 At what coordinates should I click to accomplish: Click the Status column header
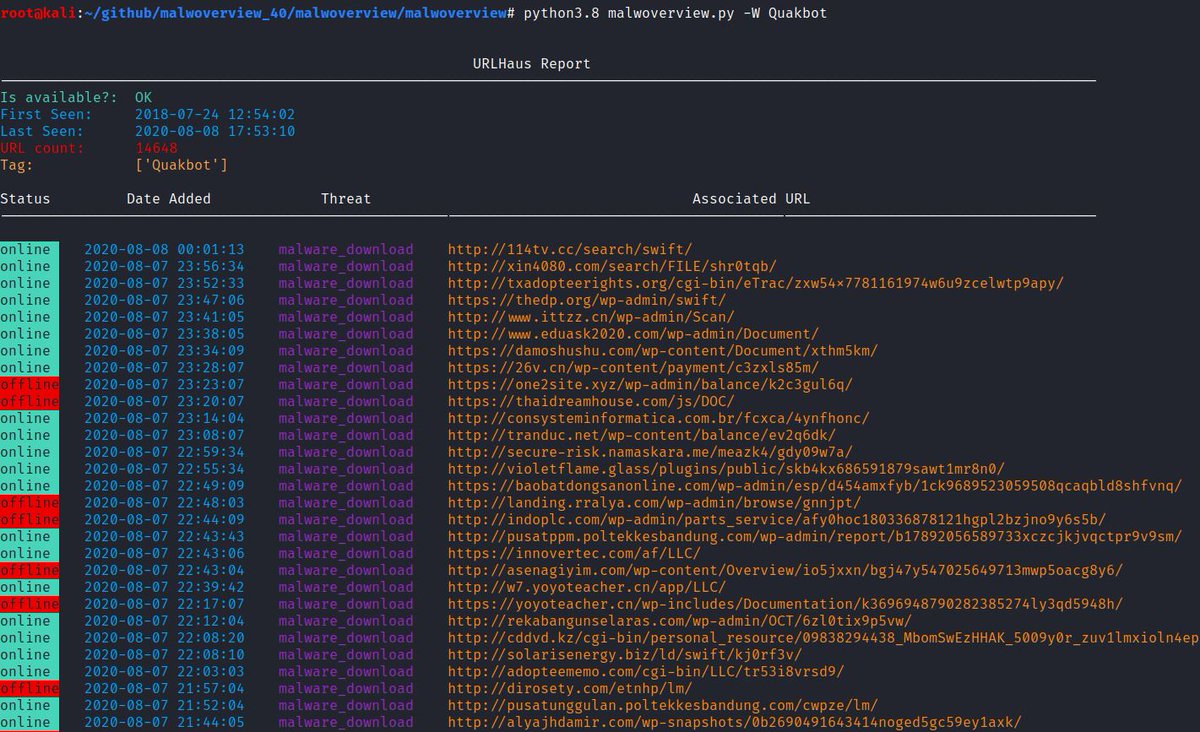pos(24,198)
